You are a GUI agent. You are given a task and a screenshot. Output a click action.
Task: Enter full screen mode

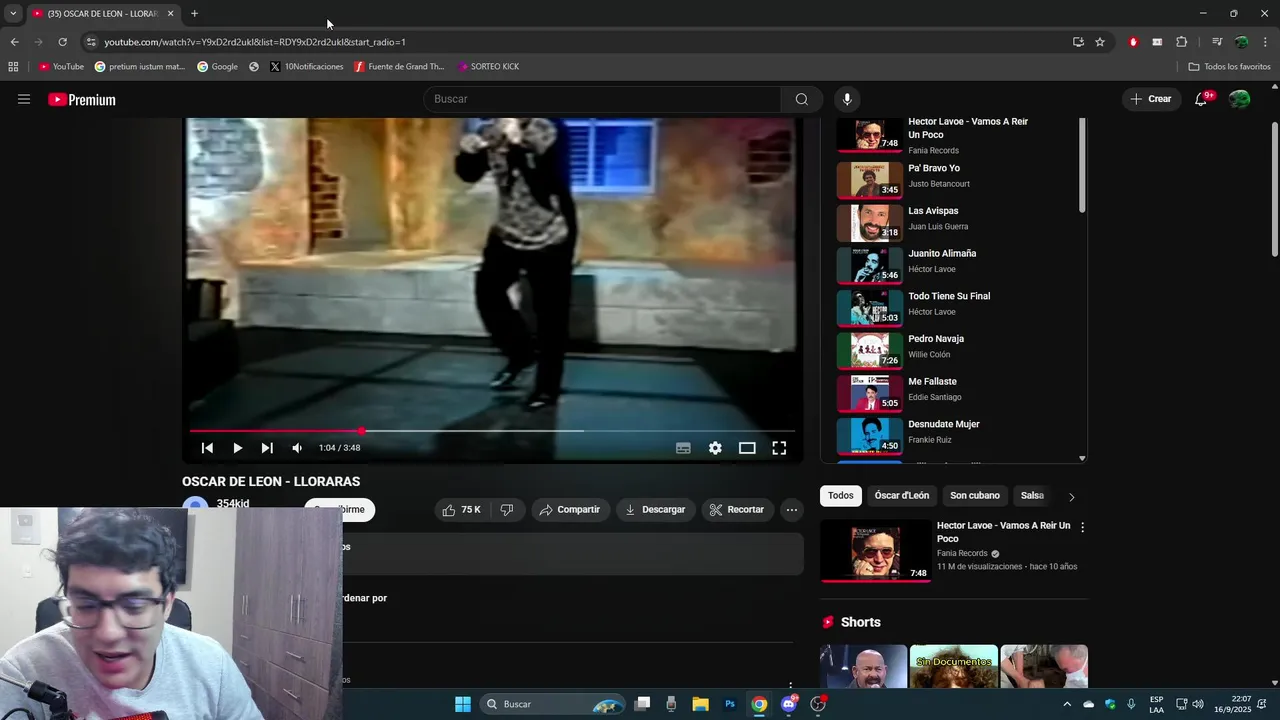tap(779, 448)
